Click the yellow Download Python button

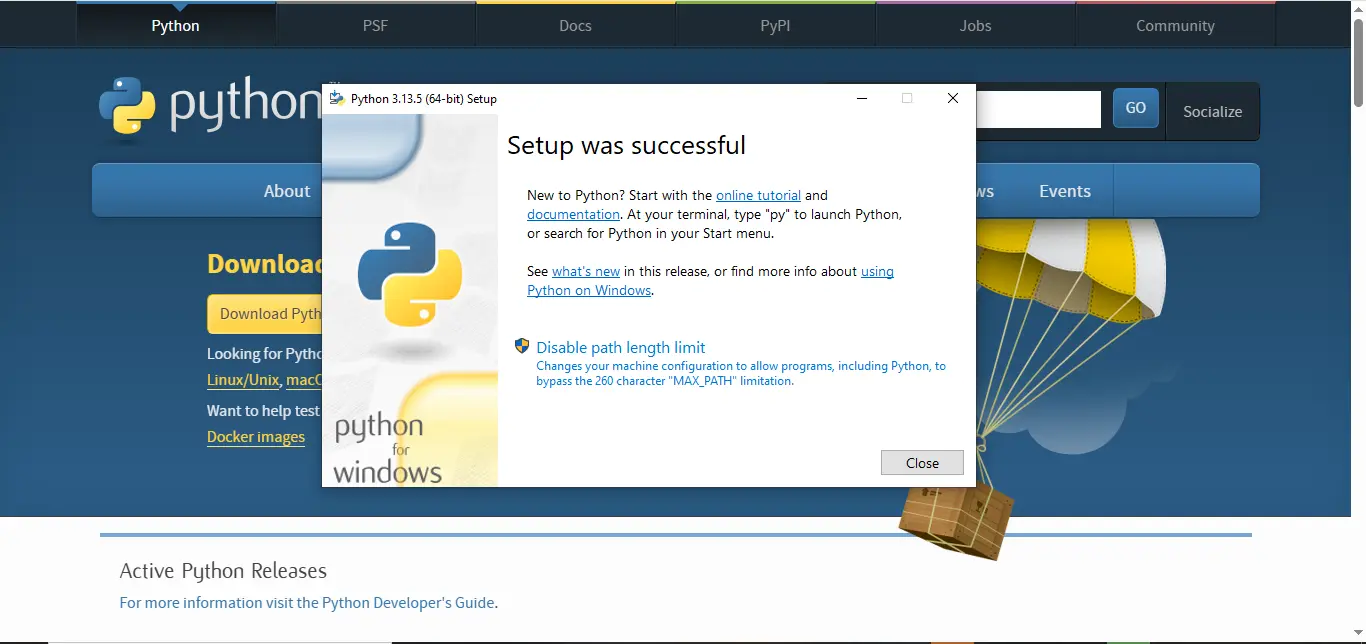(x=265, y=314)
